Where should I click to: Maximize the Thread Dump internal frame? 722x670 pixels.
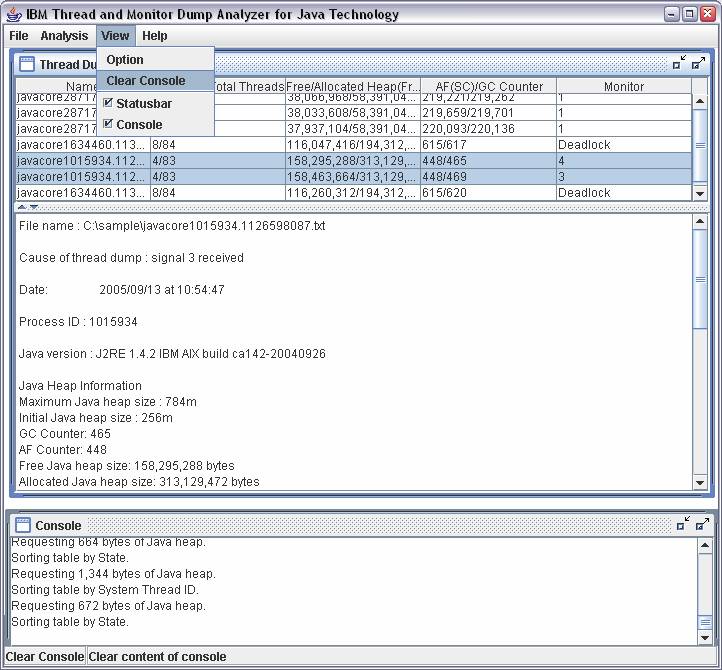tap(699, 63)
